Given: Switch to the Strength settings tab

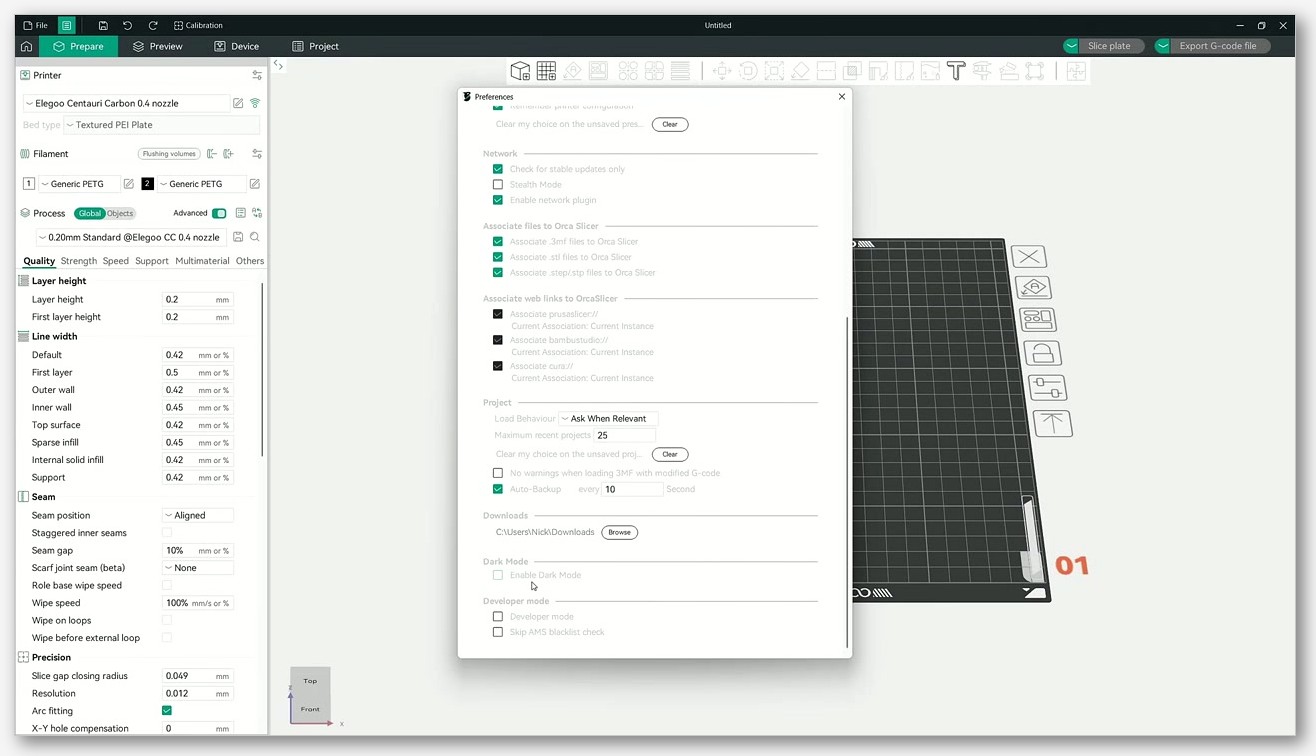Looking at the screenshot, I should pos(79,261).
